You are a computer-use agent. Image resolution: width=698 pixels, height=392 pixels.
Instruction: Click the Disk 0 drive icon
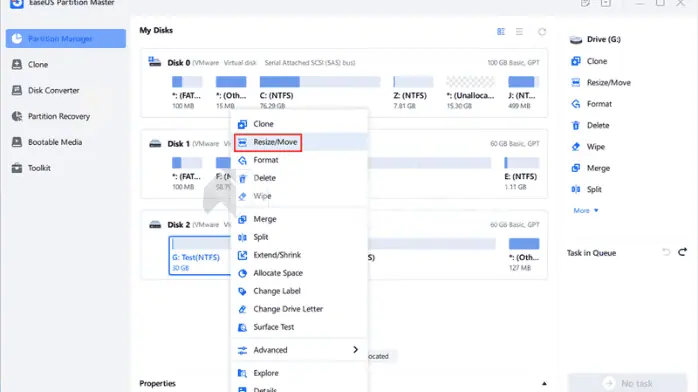pyautogui.click(x=154, y=62)
